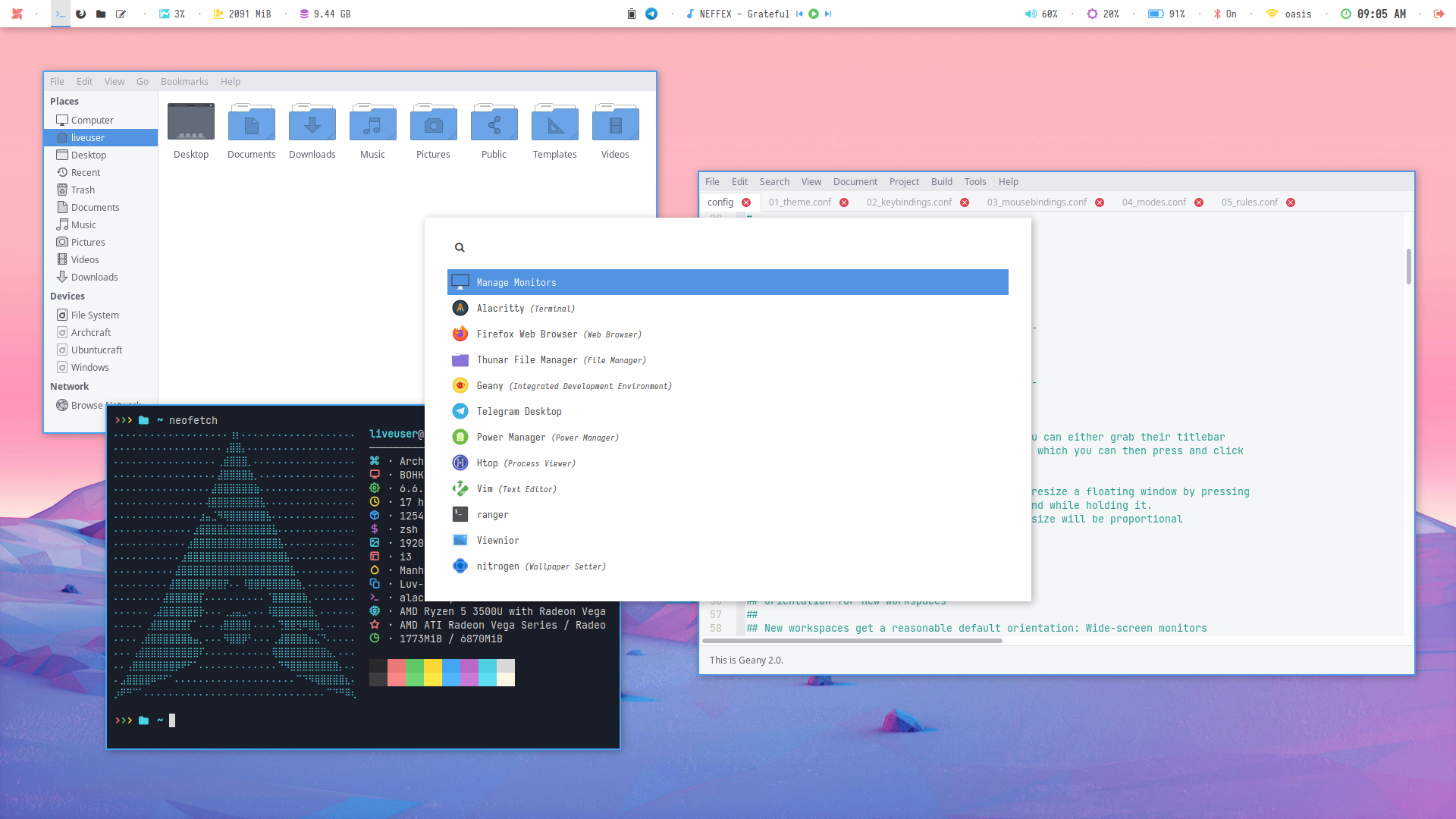Screen dimensions: 1456x819
Task: Click the power logout icon in top bar
Action: coord(1439,14)
